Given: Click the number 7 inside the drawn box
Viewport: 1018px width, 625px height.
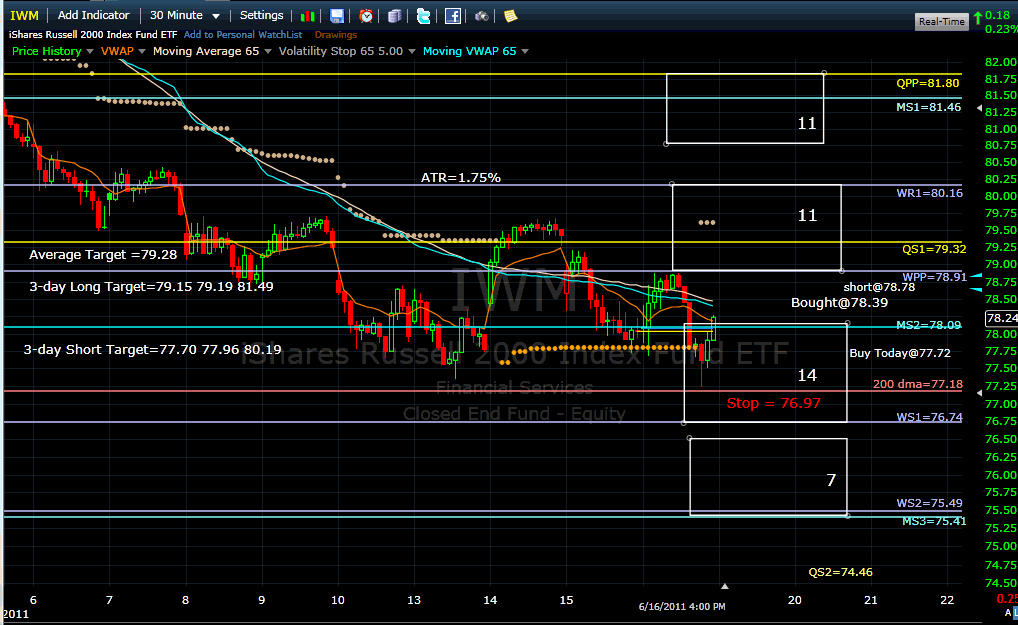Looking at the screenshot, I should coord(831,480).
